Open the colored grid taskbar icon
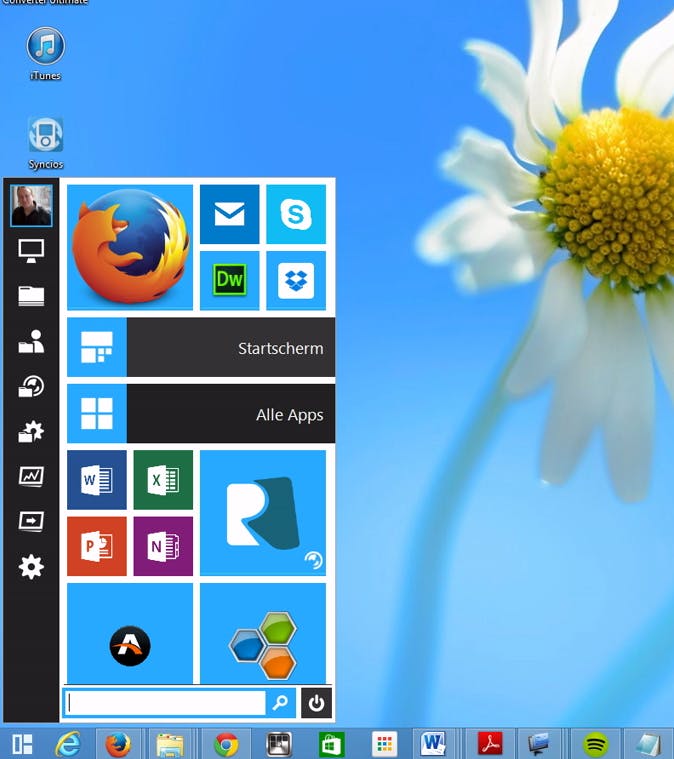This screenshot has width=674, height=759. (x=384, y=744)
